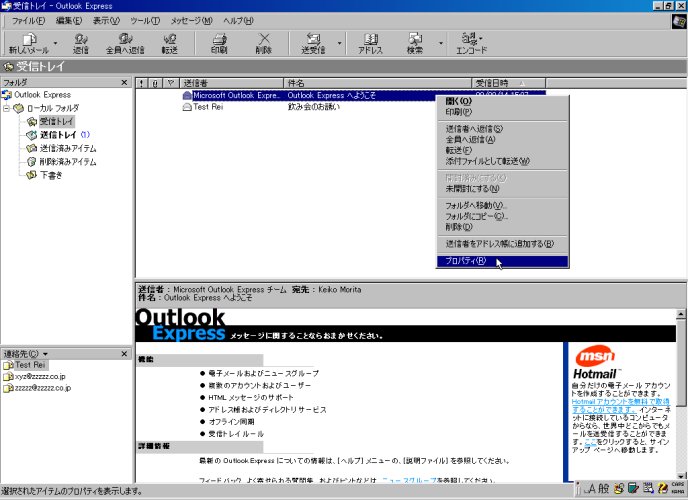Choose 転送(F) in the context menu
This screenshot has width=688, height=500.
pyautogui.click(x=502, y=150)
